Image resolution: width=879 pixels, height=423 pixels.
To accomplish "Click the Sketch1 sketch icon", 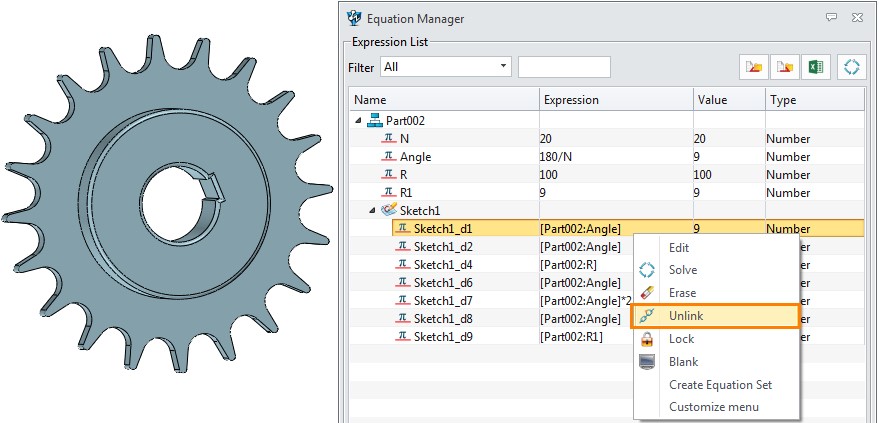I will tap(388, 210).
